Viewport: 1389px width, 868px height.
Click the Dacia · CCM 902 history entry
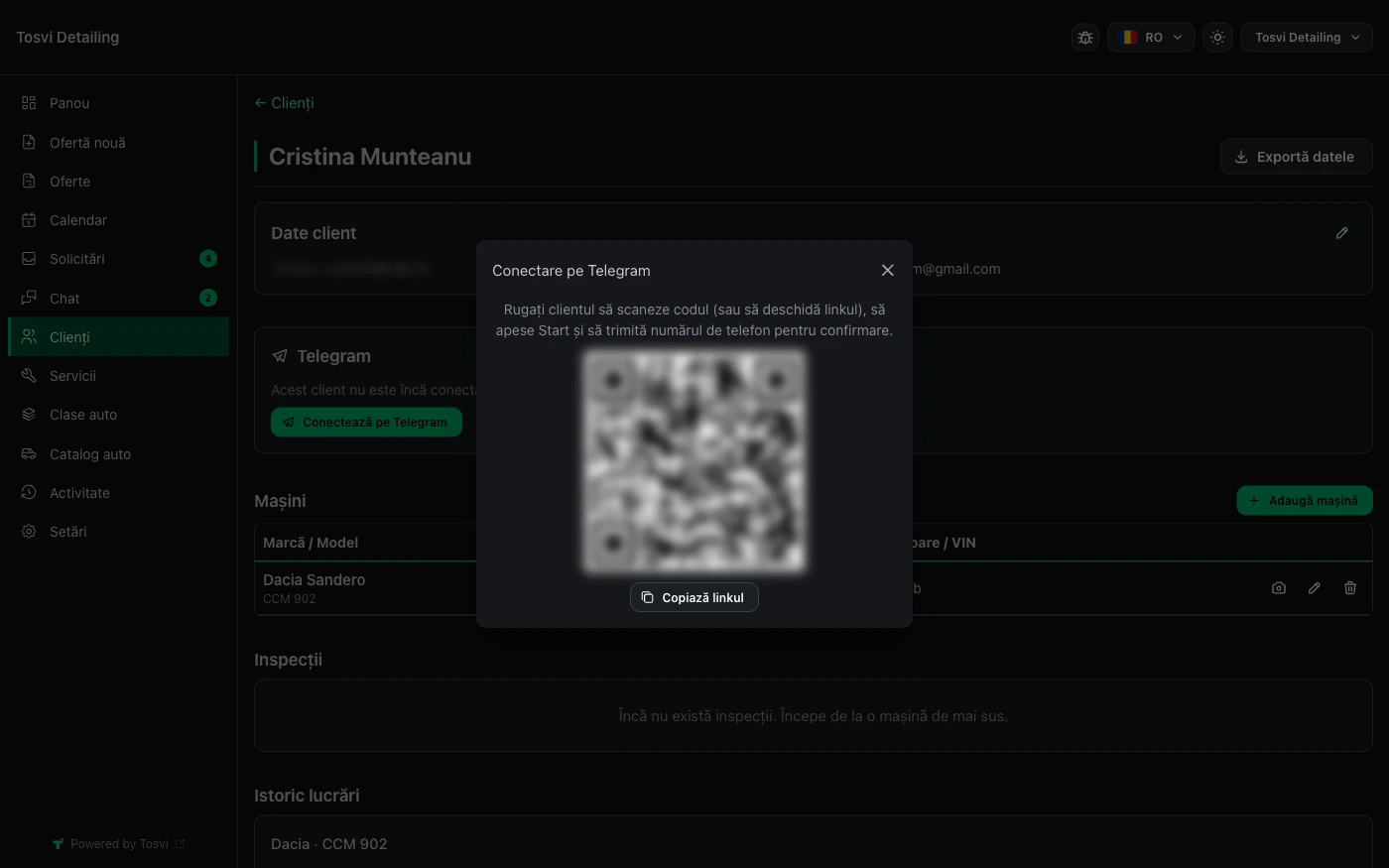pos(329,844)
